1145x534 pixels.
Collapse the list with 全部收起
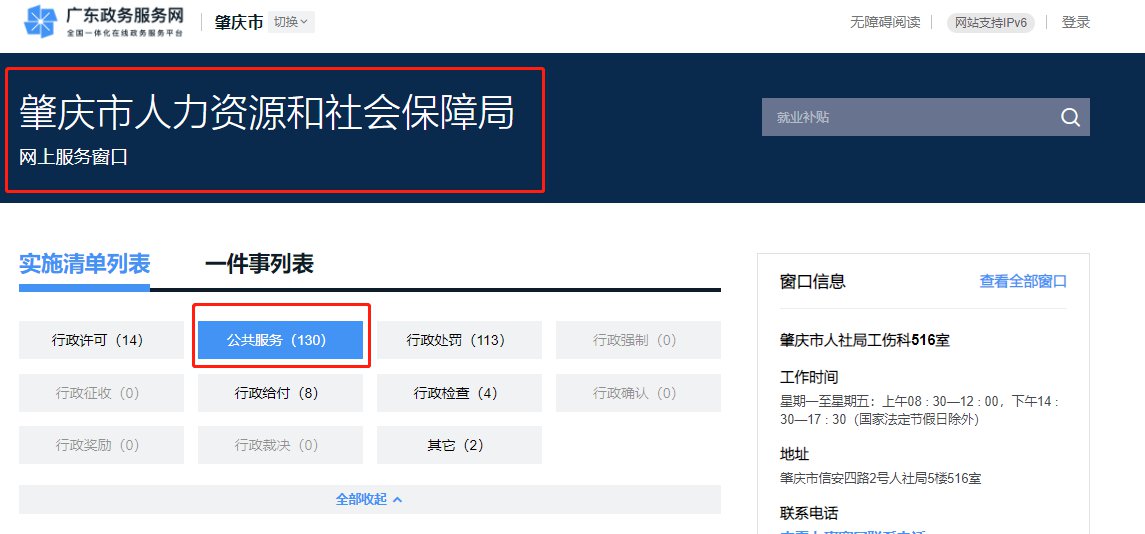pyautogui.click(x=369, y=499)
